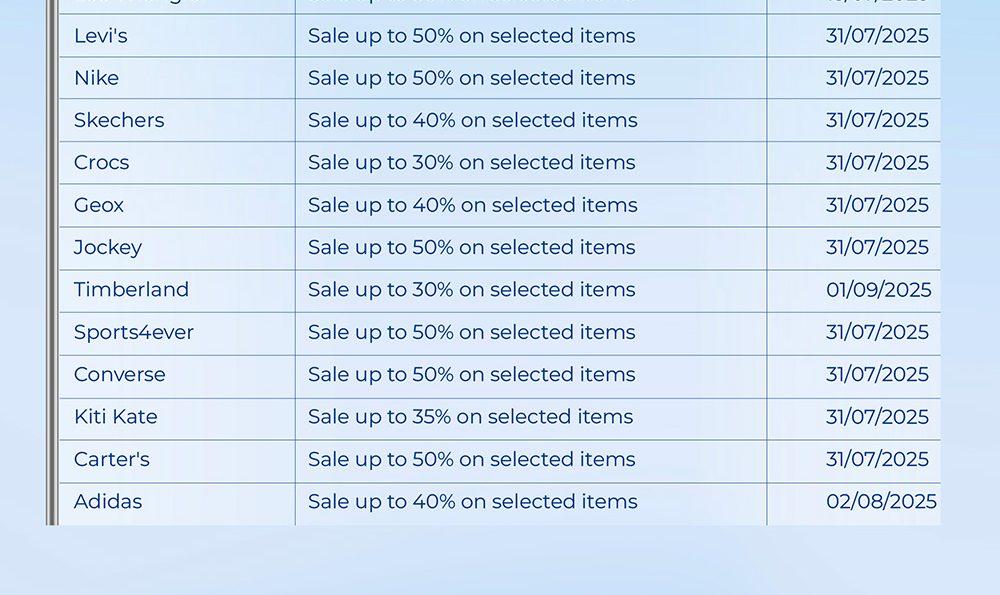
Task: Select the Timberland brand name
Action: pos(131,290)
